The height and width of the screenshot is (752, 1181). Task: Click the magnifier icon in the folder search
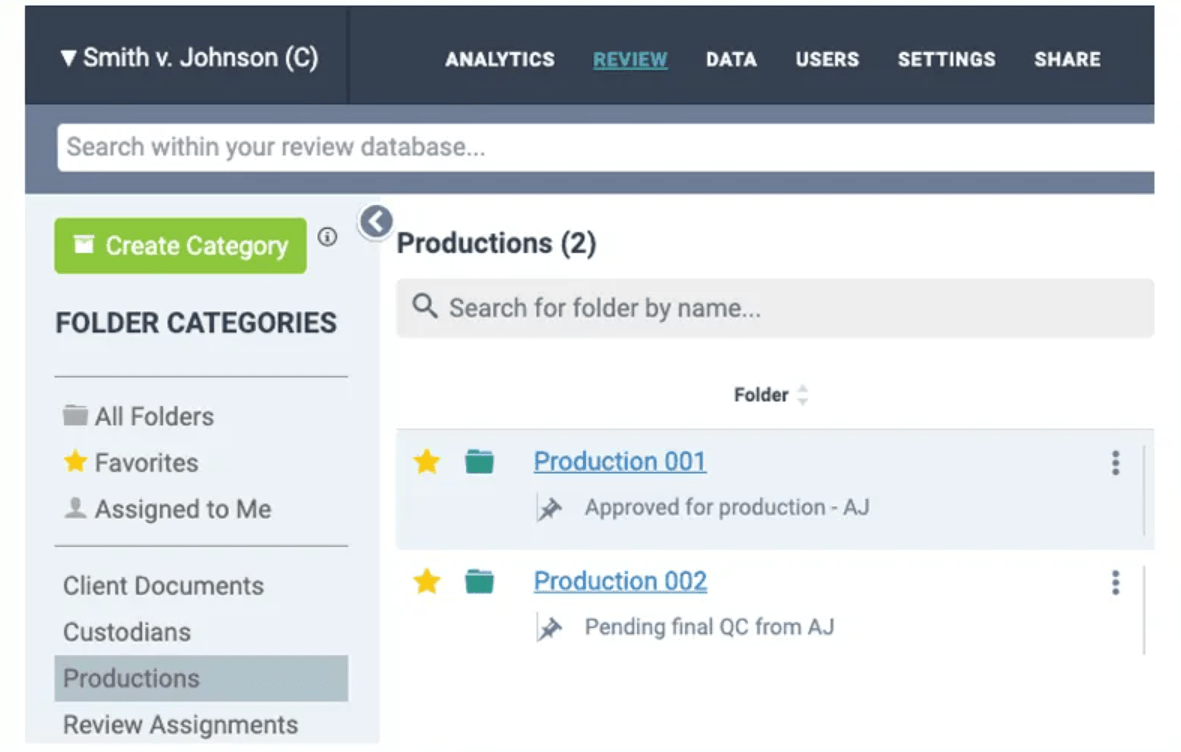pyautogui.click(x=425, y=306)
